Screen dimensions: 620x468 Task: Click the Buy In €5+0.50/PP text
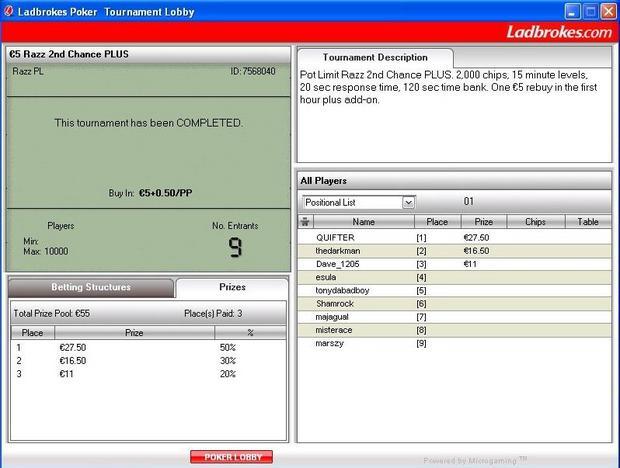(x=150, y=193)
